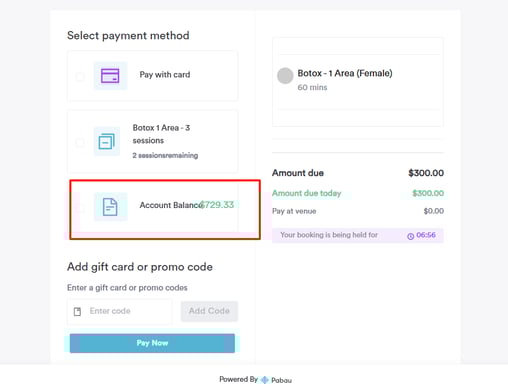Select the Pay with card radio button
The width and height of the screenshot is (508, 384).
pyautogui.click(x=80, y=76)
